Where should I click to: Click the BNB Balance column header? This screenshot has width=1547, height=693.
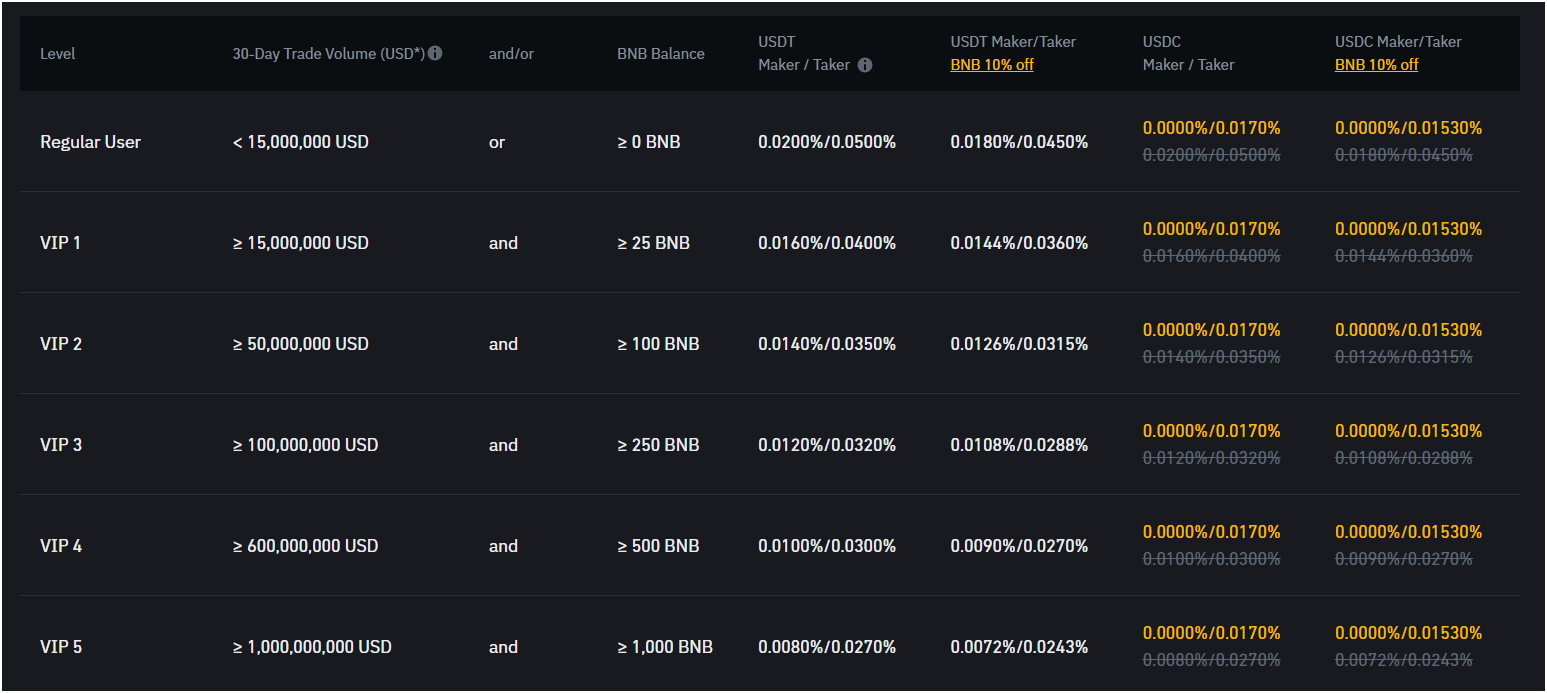(660, 54)
